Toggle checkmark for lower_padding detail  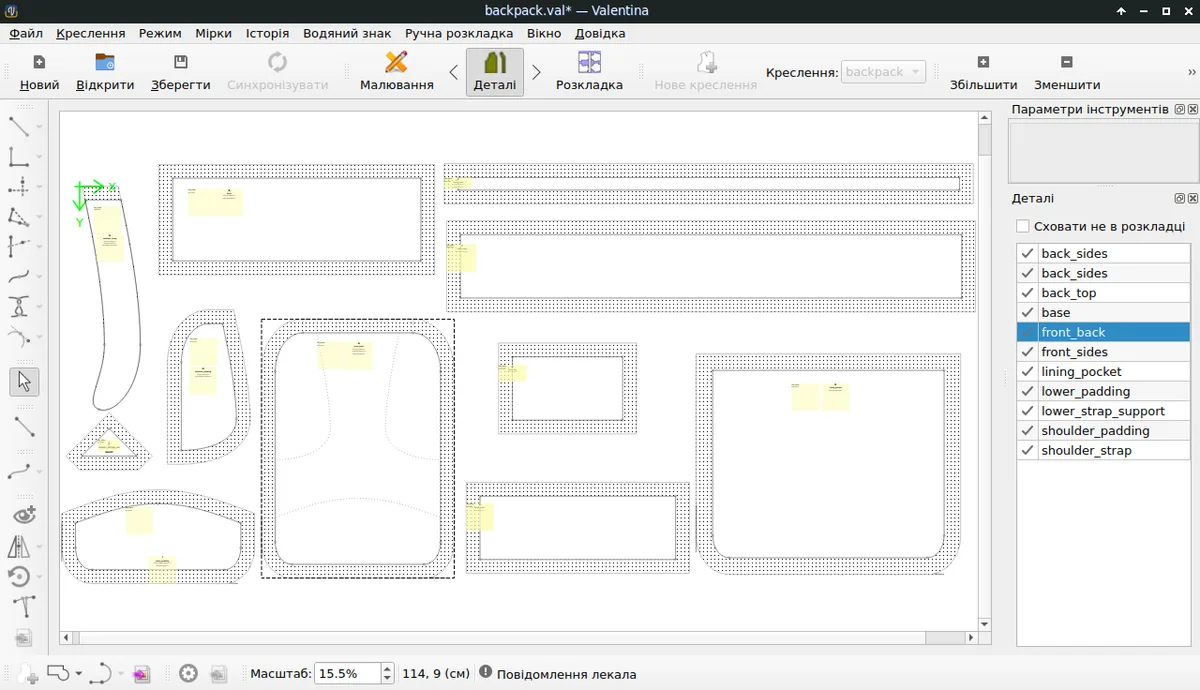pyautogui.click(x=1027, y=391)
